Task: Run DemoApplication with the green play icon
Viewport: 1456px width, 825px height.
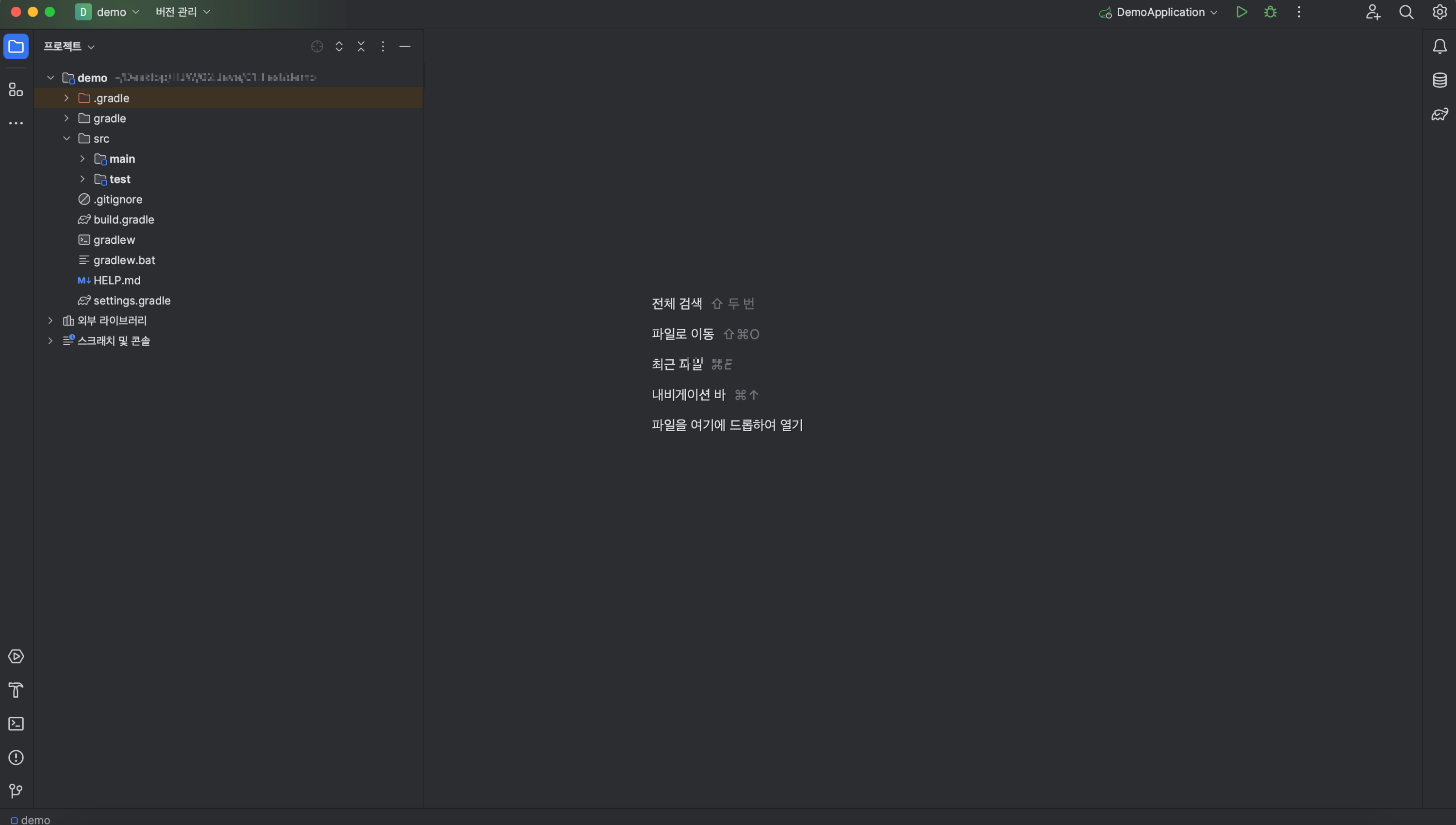Action: click(x=1241, y=12)
